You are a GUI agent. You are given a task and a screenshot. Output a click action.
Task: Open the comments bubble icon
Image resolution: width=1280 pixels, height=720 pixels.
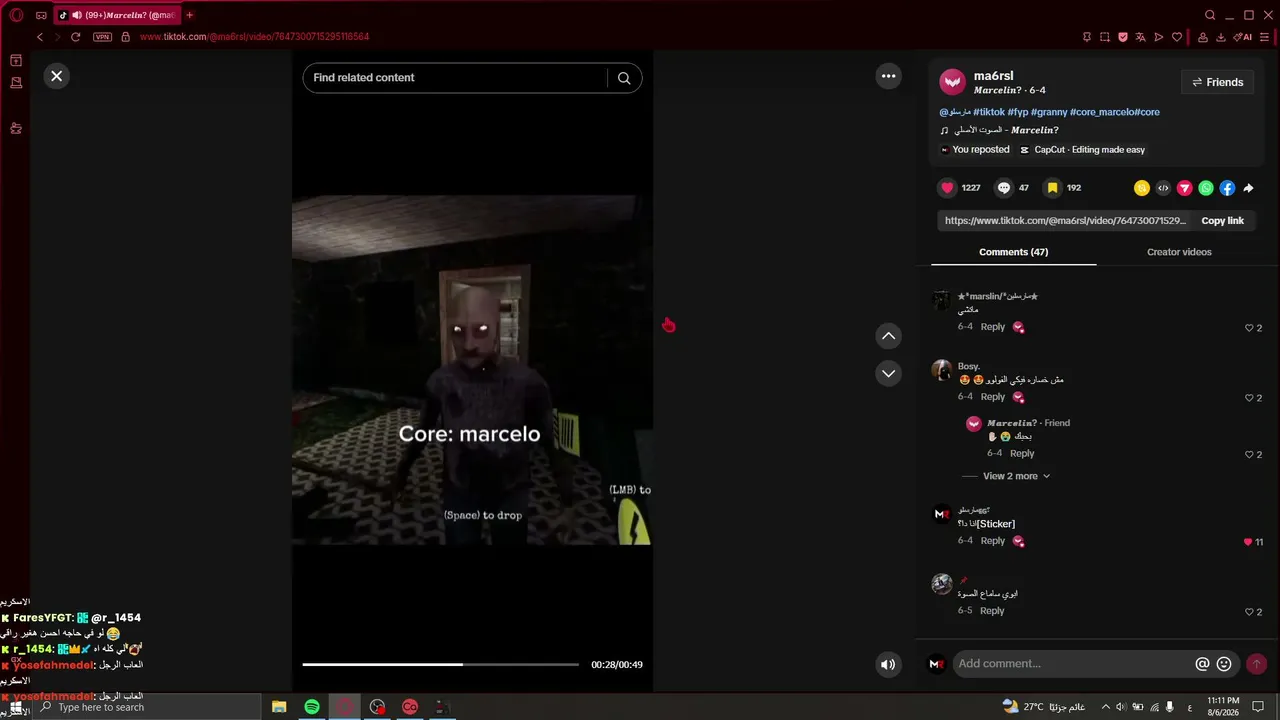(x=1004, y=188)
